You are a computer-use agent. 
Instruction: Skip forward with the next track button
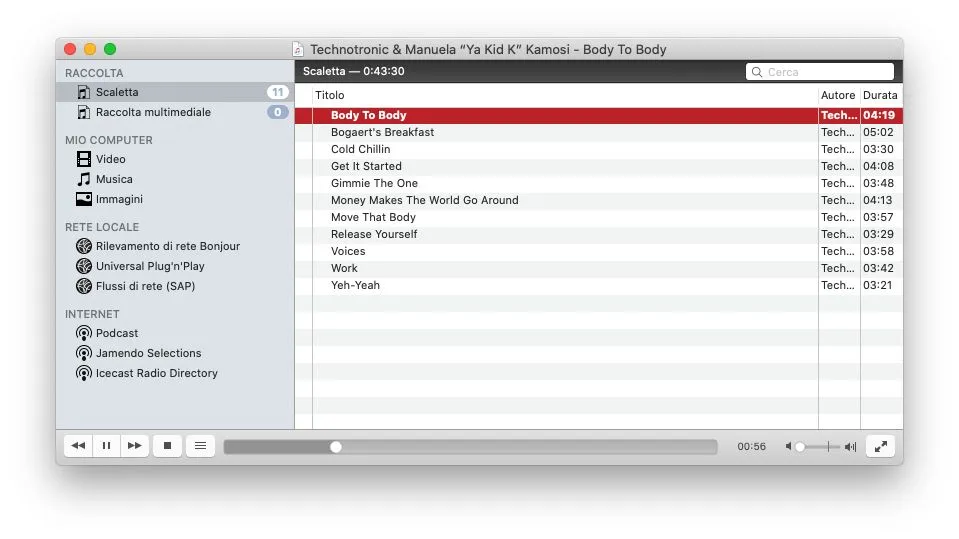[x=135, y=446]
